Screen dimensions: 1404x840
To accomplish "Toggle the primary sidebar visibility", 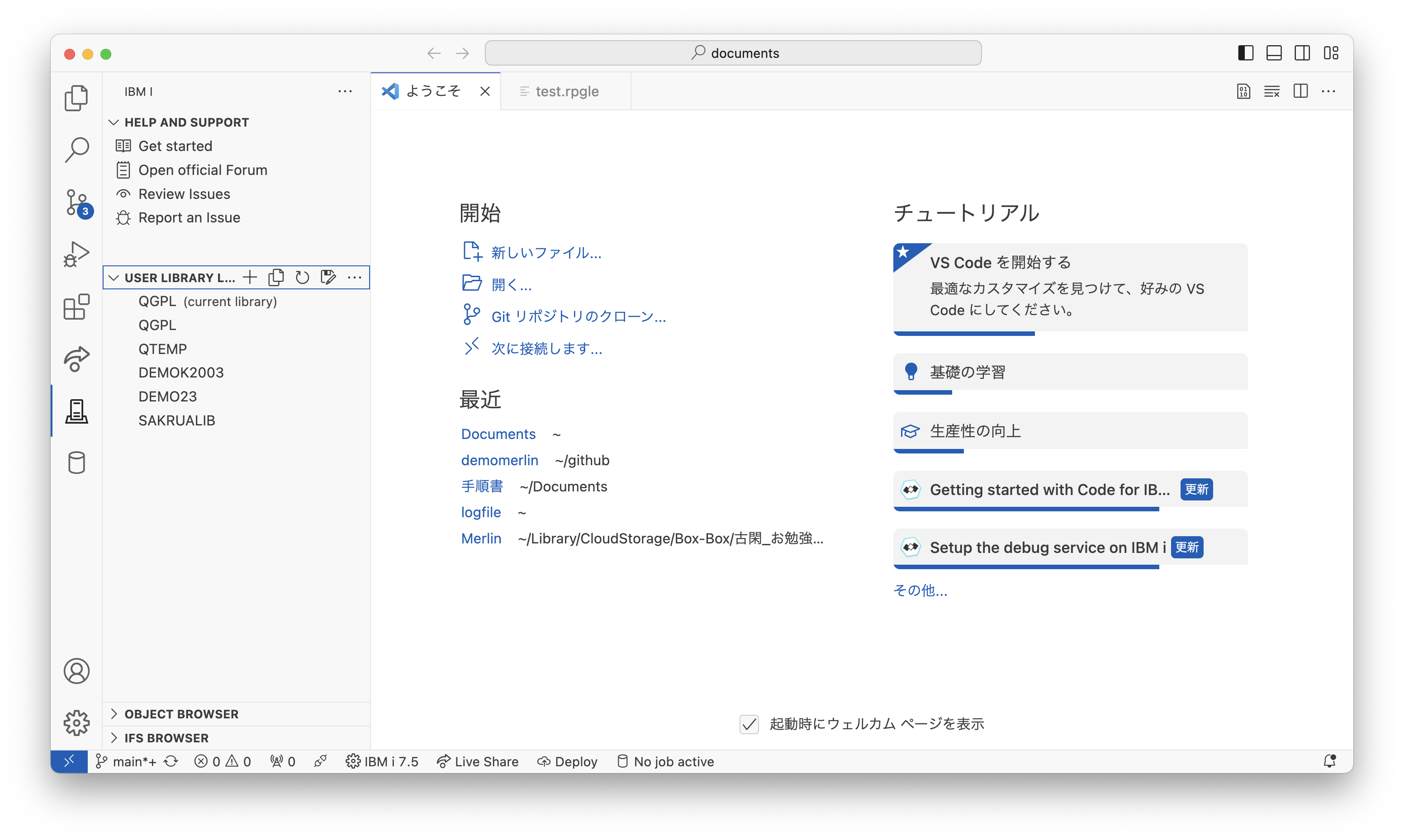I will point(1245,53).
